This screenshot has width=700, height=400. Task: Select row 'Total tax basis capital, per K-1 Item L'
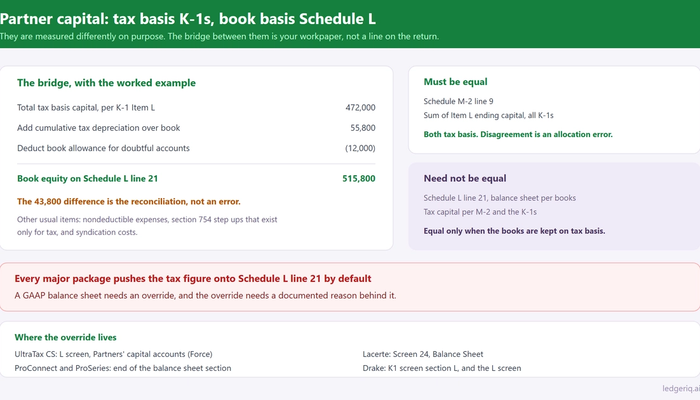pyautogui.click(x=196, y=108)
